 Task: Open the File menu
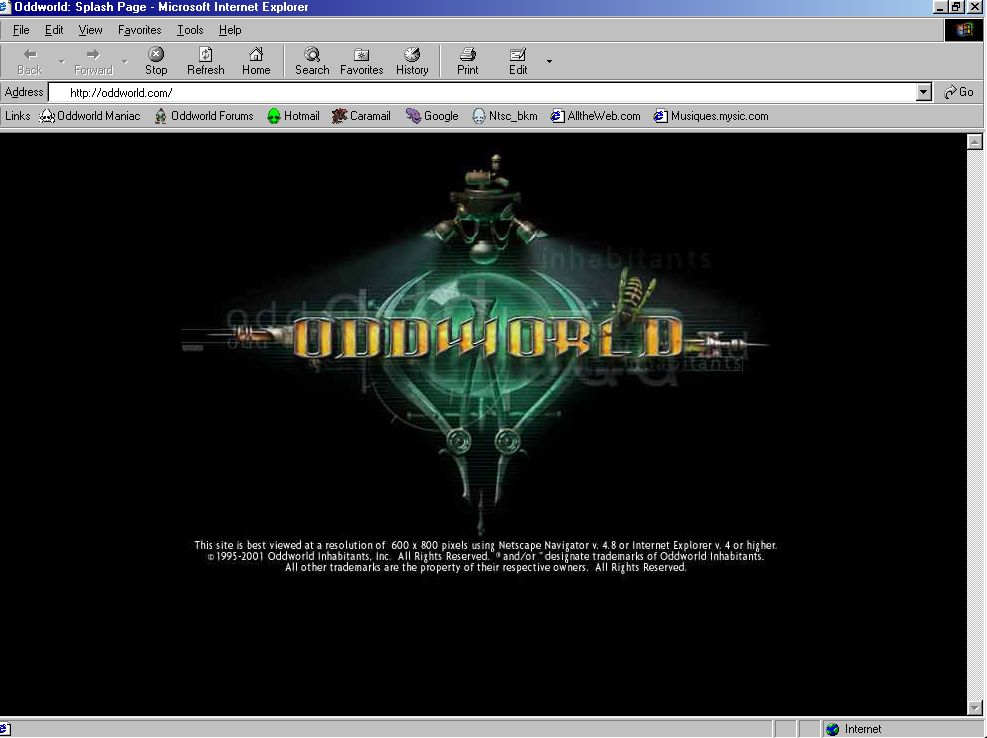[21, 30]
